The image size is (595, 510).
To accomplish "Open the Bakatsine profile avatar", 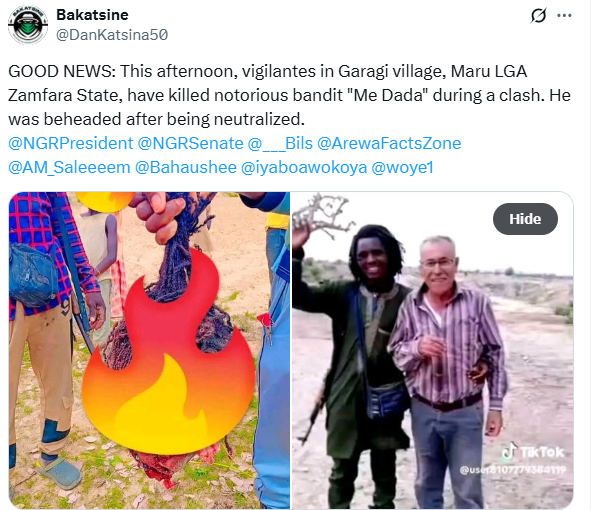I will 28,25.
